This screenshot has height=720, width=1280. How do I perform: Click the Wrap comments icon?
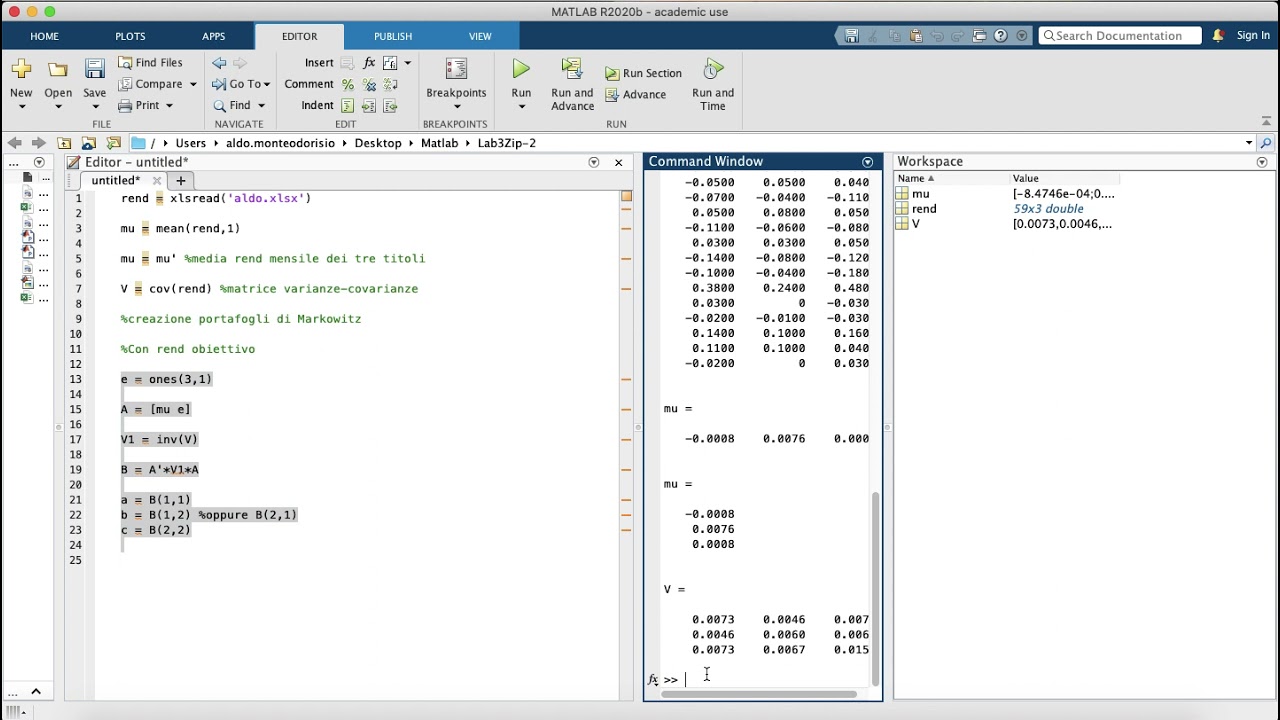point(390,85)
